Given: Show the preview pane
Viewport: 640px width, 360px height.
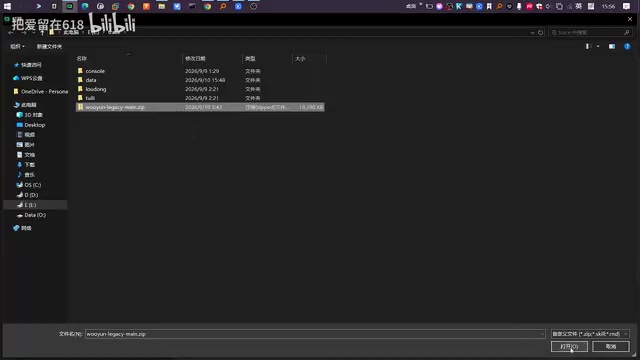Looking at the screenshot, I should tap(612, 47).
